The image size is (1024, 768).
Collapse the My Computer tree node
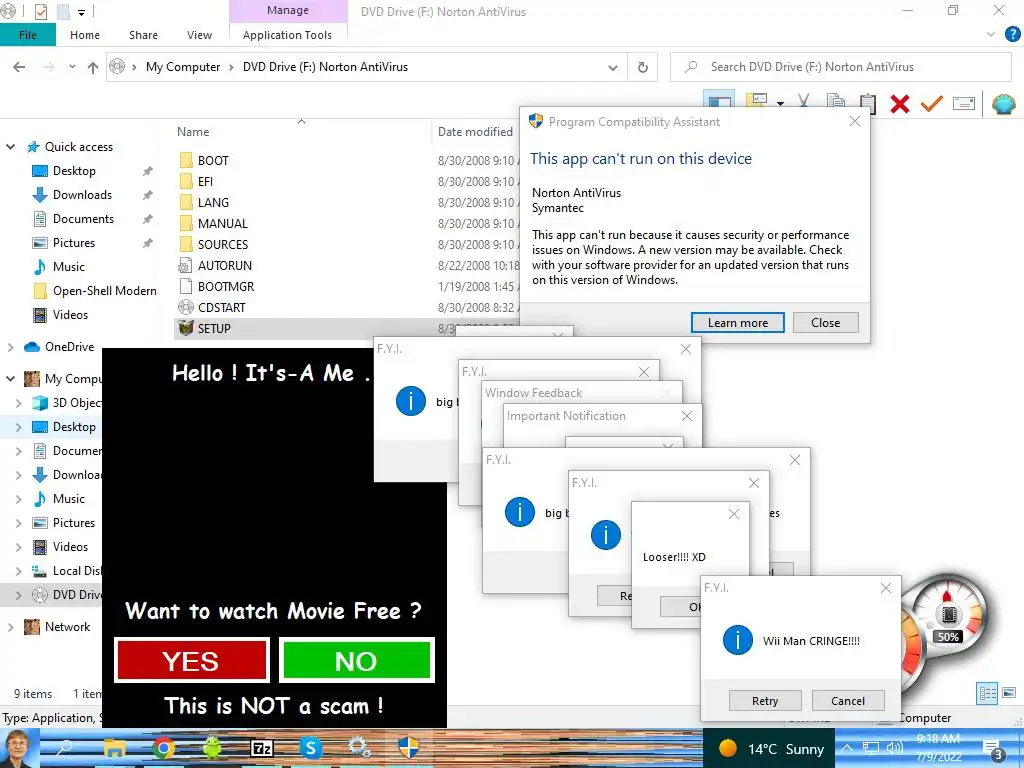point(10,379)
